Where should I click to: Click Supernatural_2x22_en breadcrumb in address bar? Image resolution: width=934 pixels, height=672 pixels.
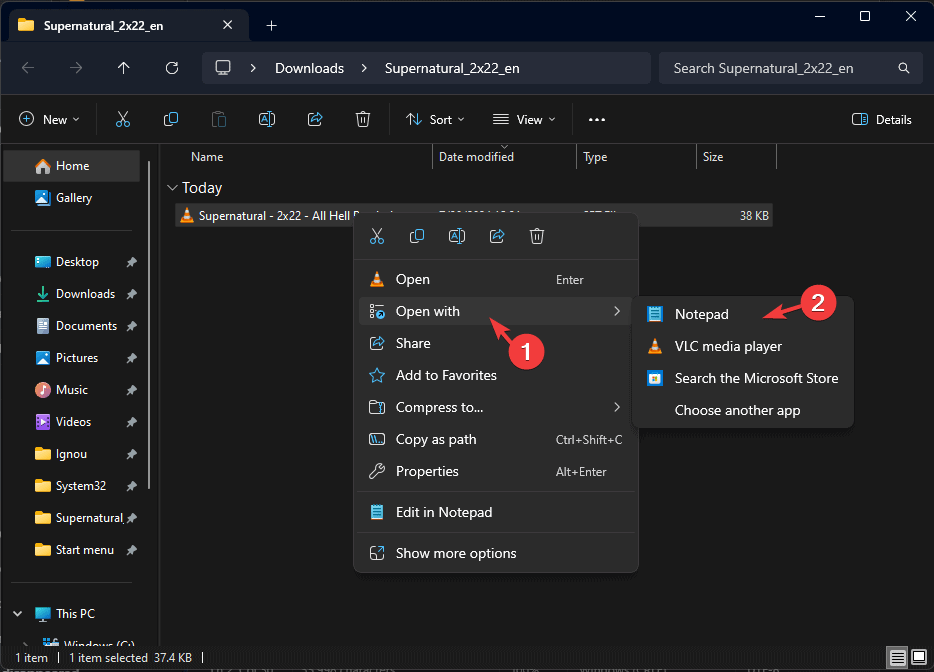click(x=452, y=68)
